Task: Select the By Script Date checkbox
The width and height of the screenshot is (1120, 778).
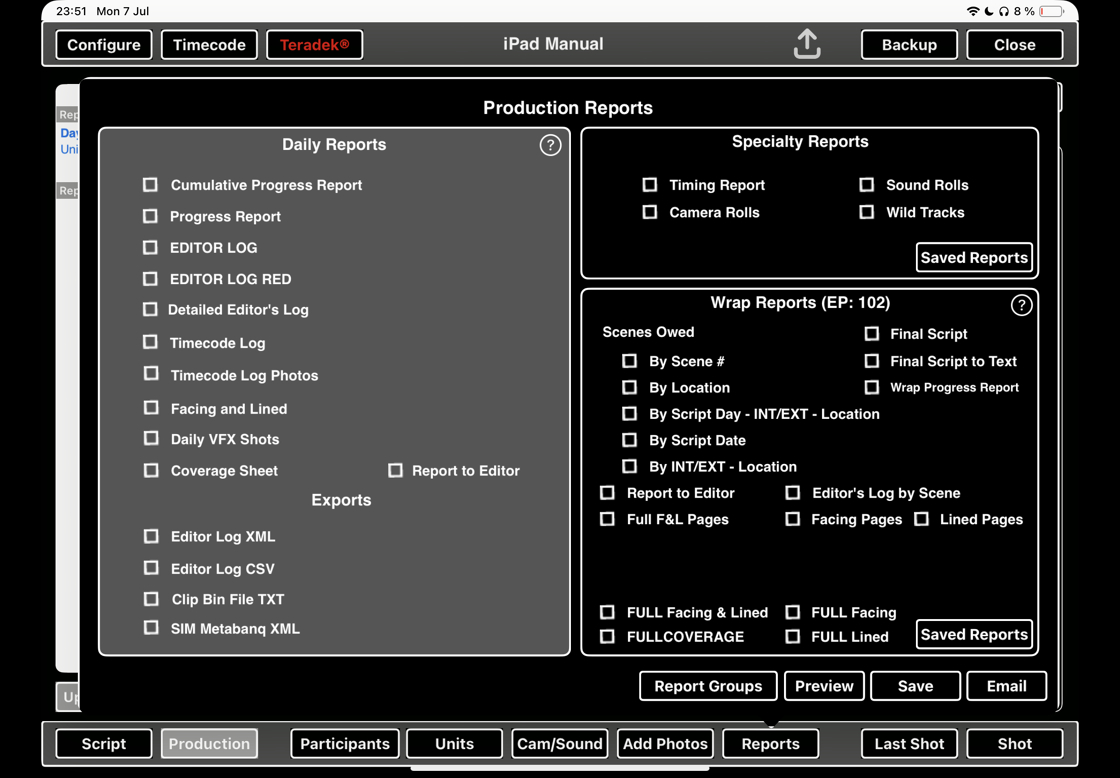Action: click(629, 440)
